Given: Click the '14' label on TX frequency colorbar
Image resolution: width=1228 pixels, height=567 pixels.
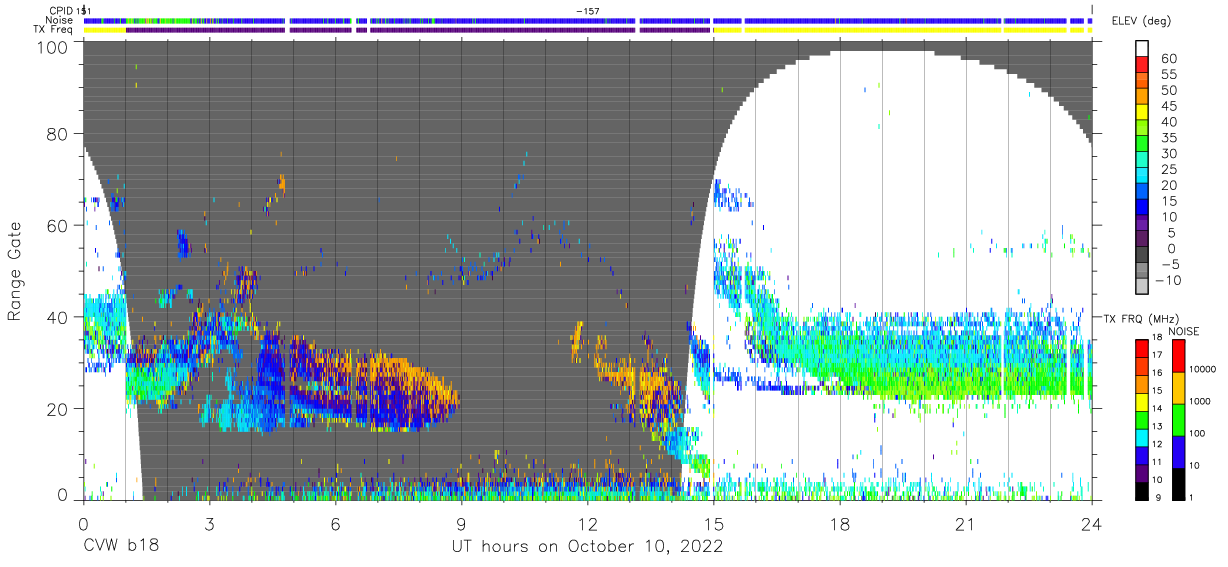Looking at the screenshot, I should coord(1157,408).
